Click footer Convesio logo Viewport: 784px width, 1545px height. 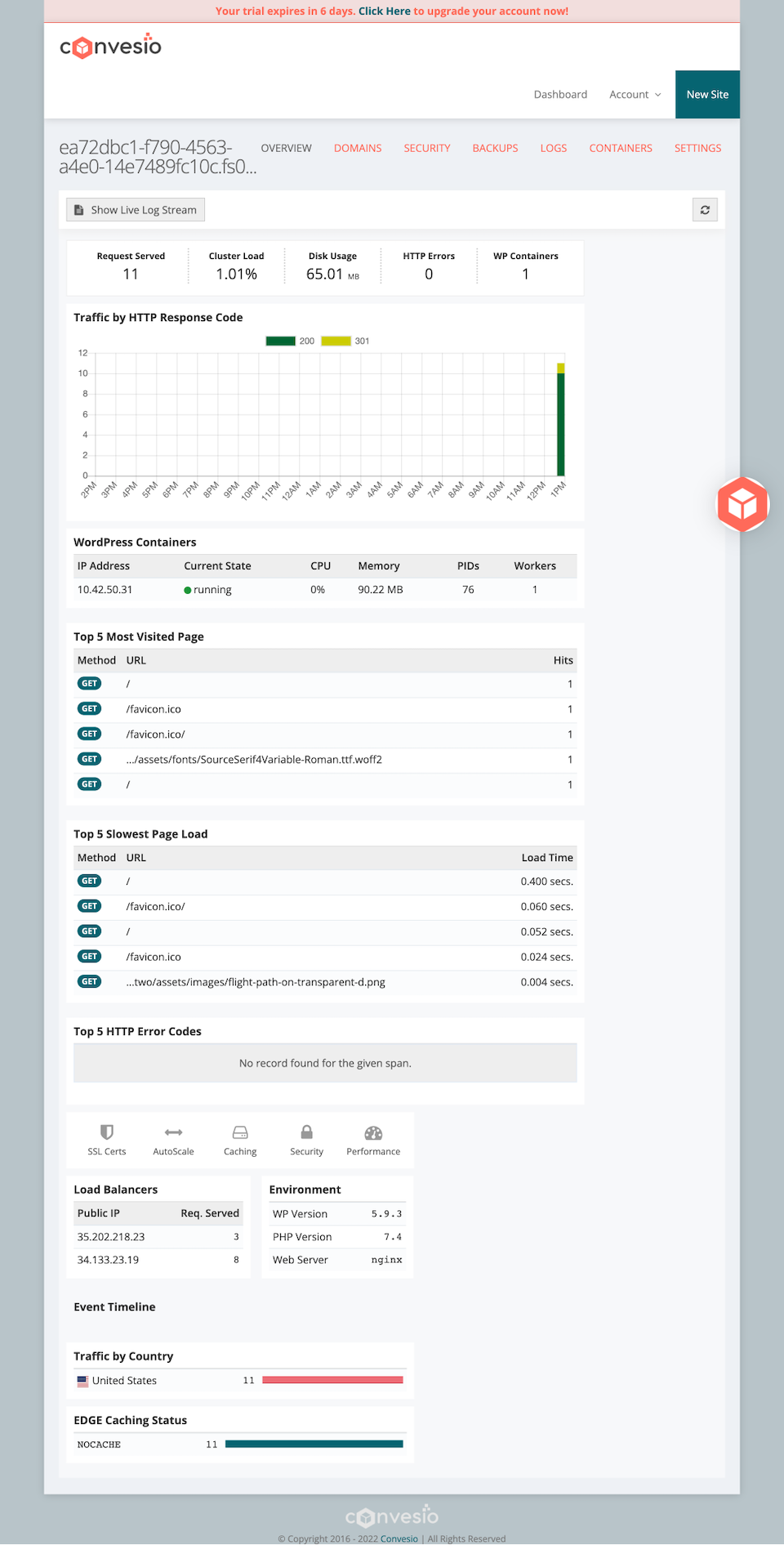[x=392, y=1516]
